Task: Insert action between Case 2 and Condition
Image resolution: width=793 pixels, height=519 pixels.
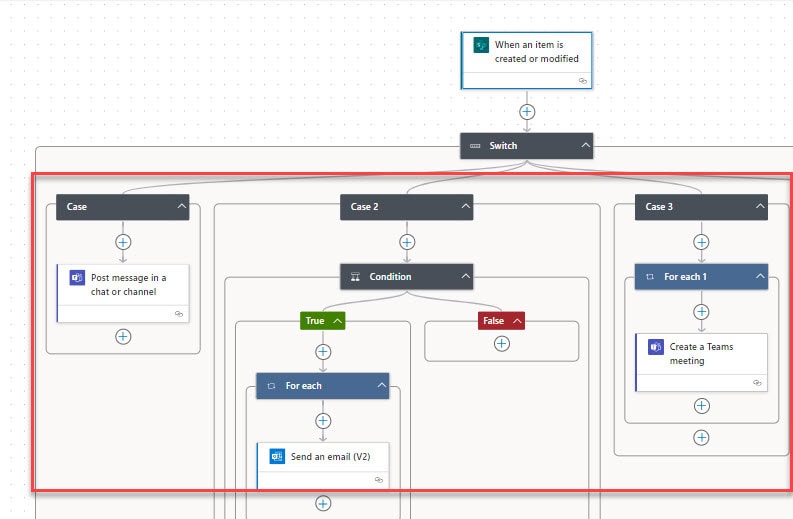Action: point(407,242)
